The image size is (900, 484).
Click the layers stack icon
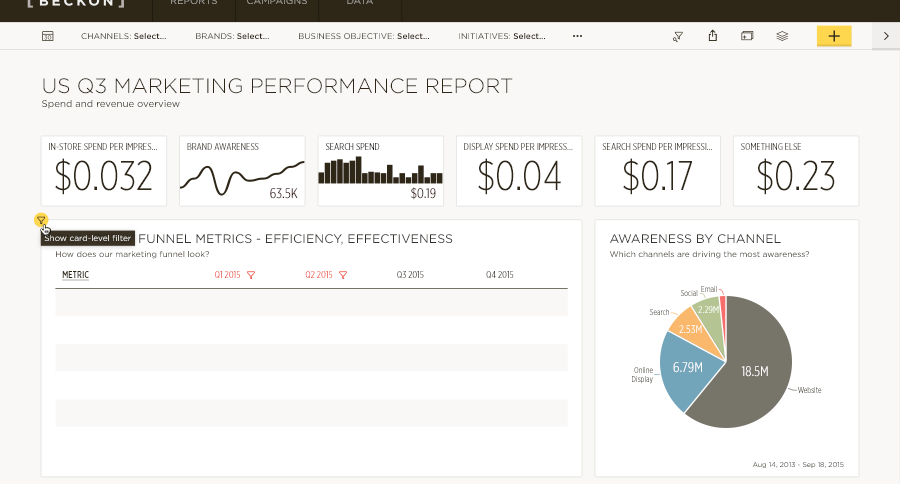pos(782,36)
